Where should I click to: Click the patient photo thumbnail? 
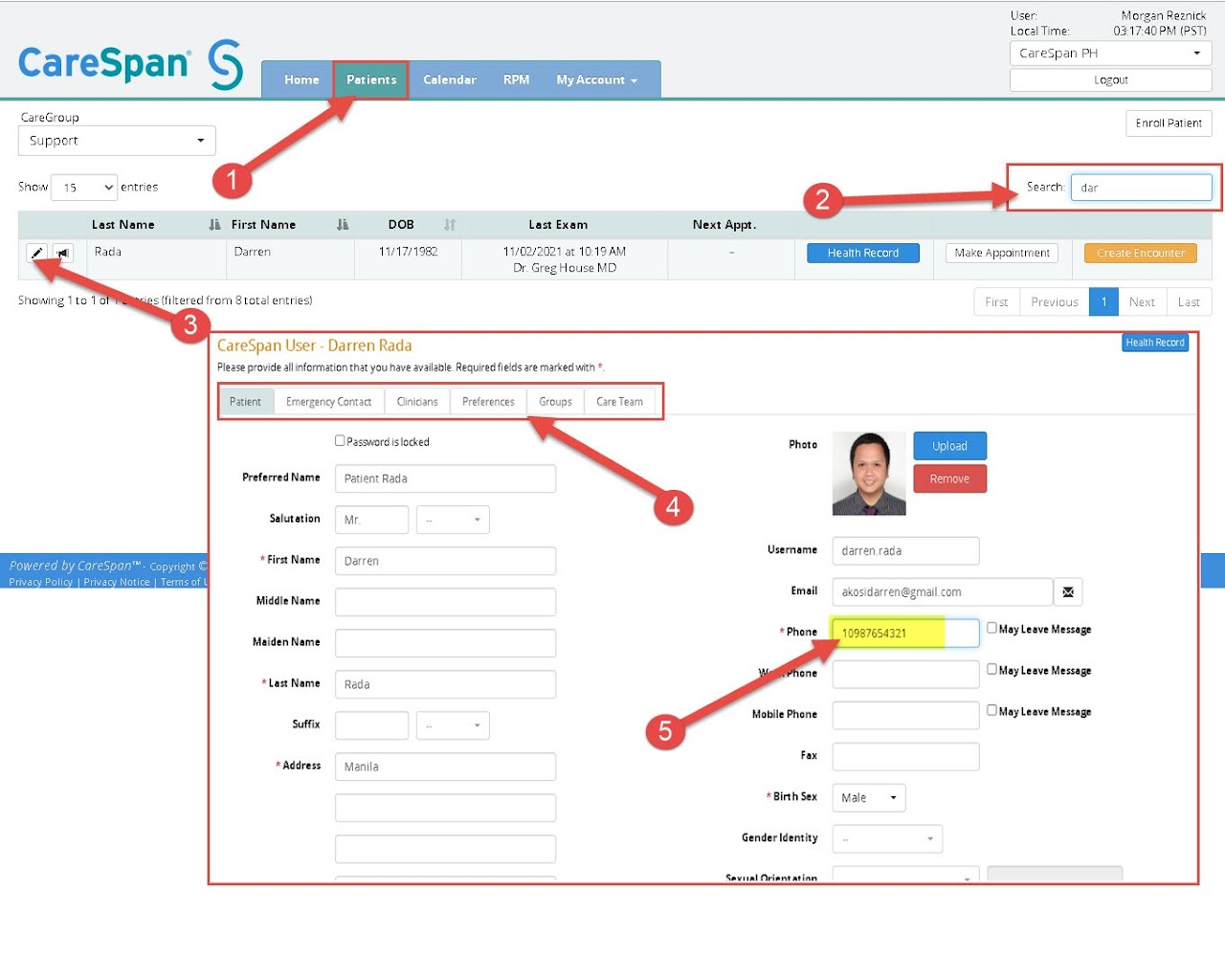click(869, 474)
